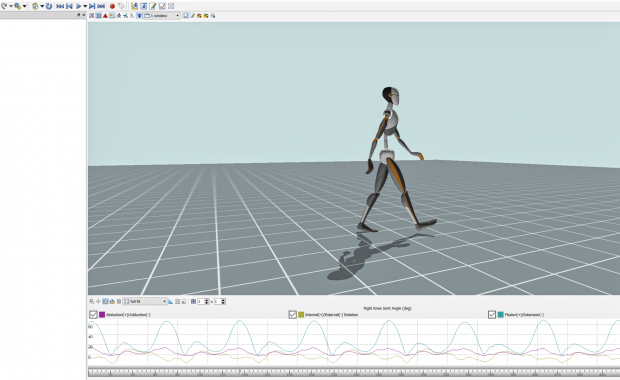Image resolution: width=620 pixels, height=380 pixels.
Task: Click the teal Flexion/Extension color swatch
Action: (501, 315)
